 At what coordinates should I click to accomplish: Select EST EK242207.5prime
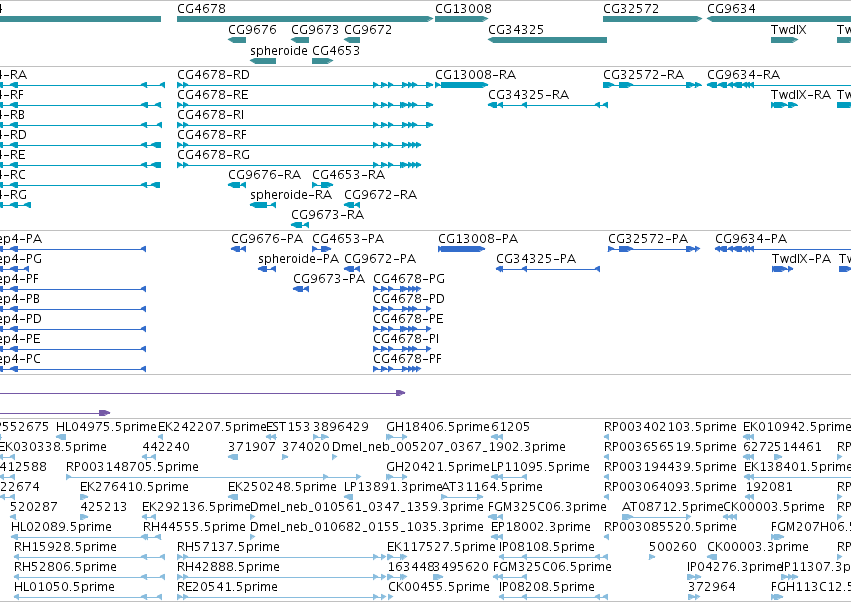point(161,437)
